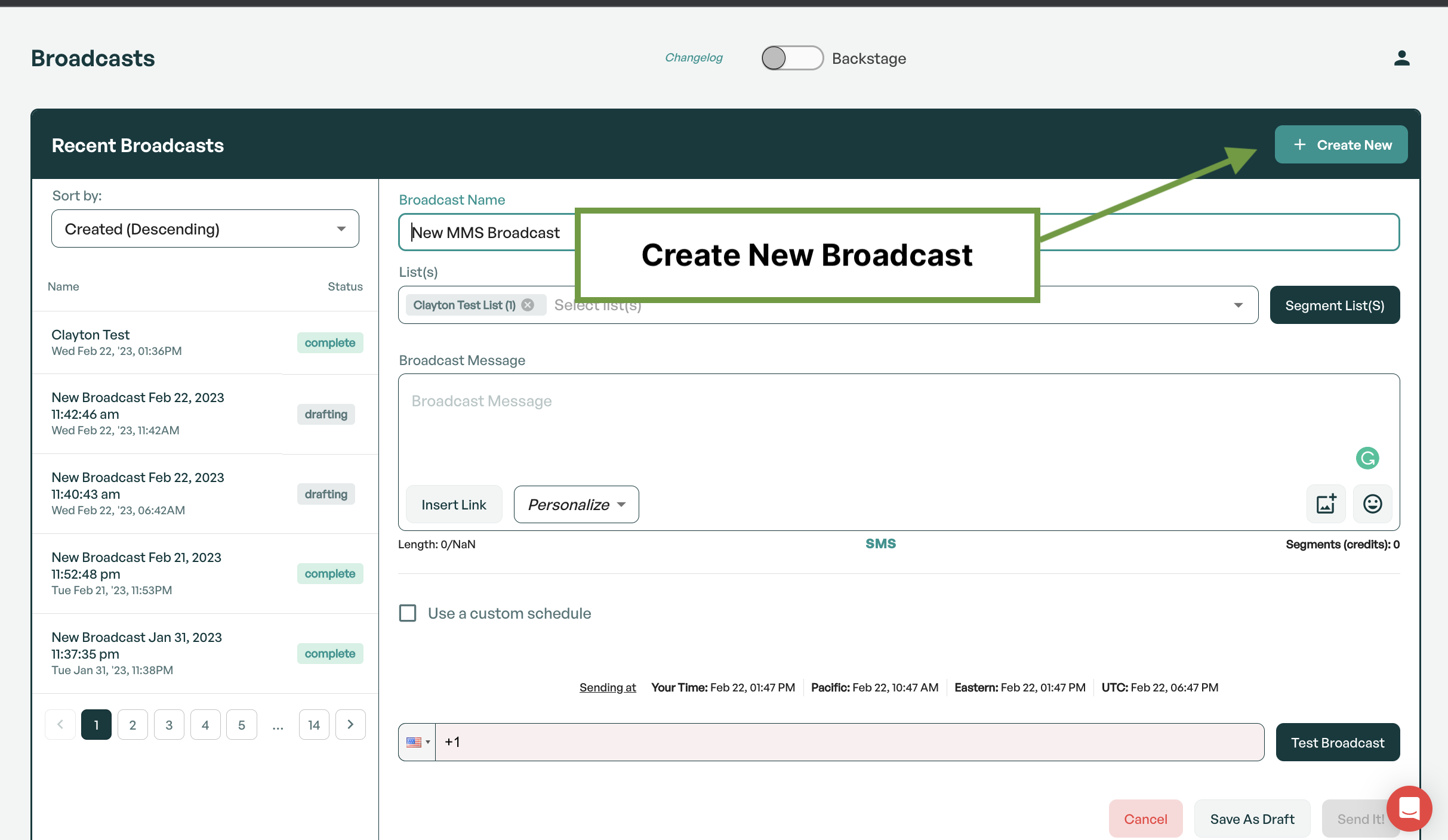Open the emoji picker
The image size is (1448, 840).
tap(1372, 504)
